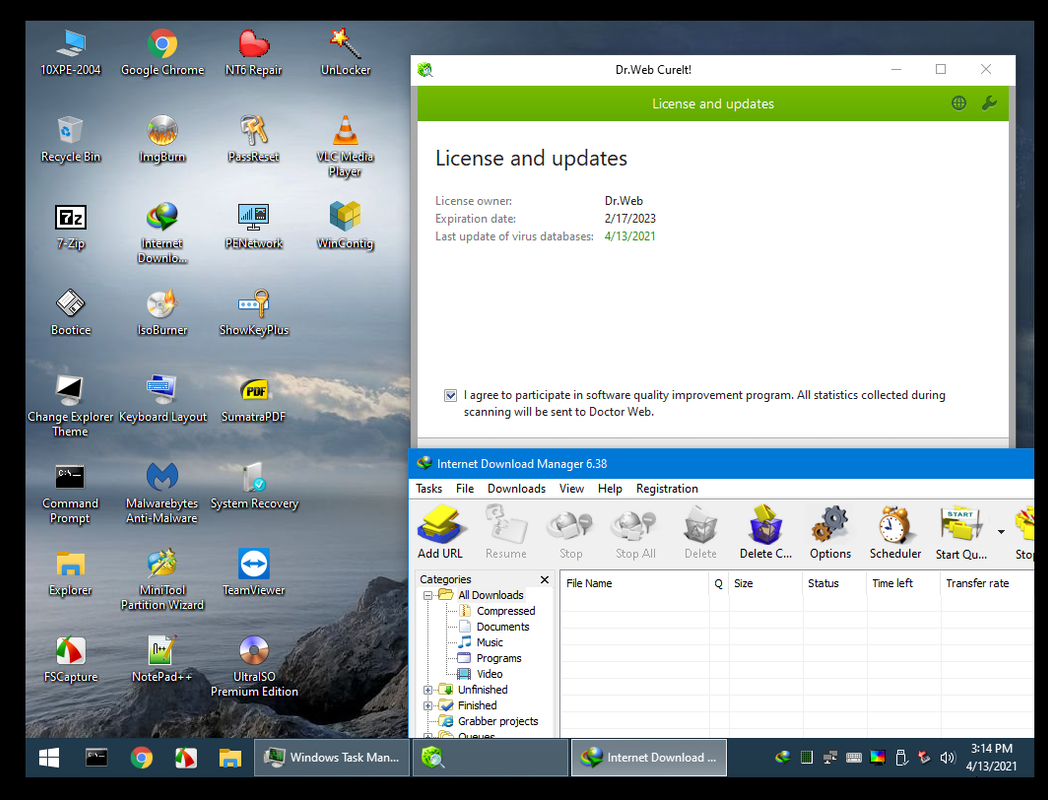
Task: Close the Categories panel
Action: click(545, 579)
